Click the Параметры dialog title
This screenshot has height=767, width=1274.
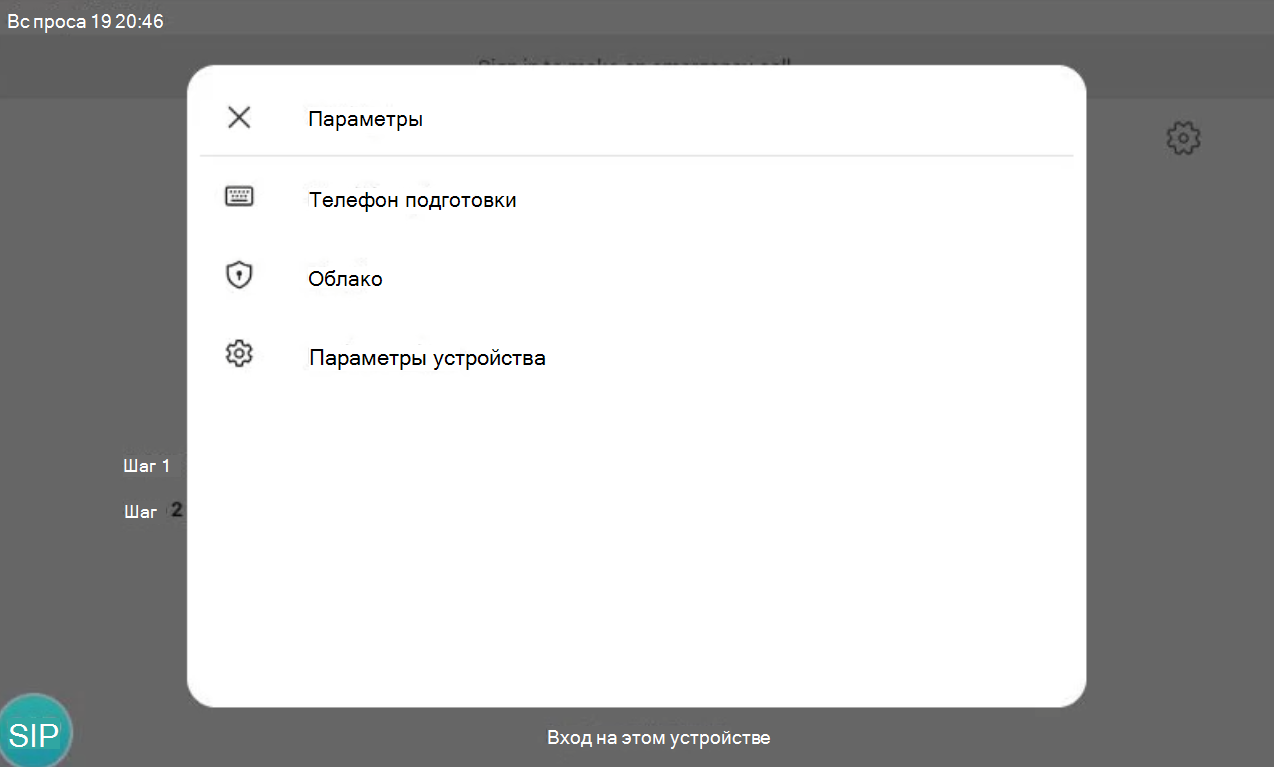tap(366, 119)
